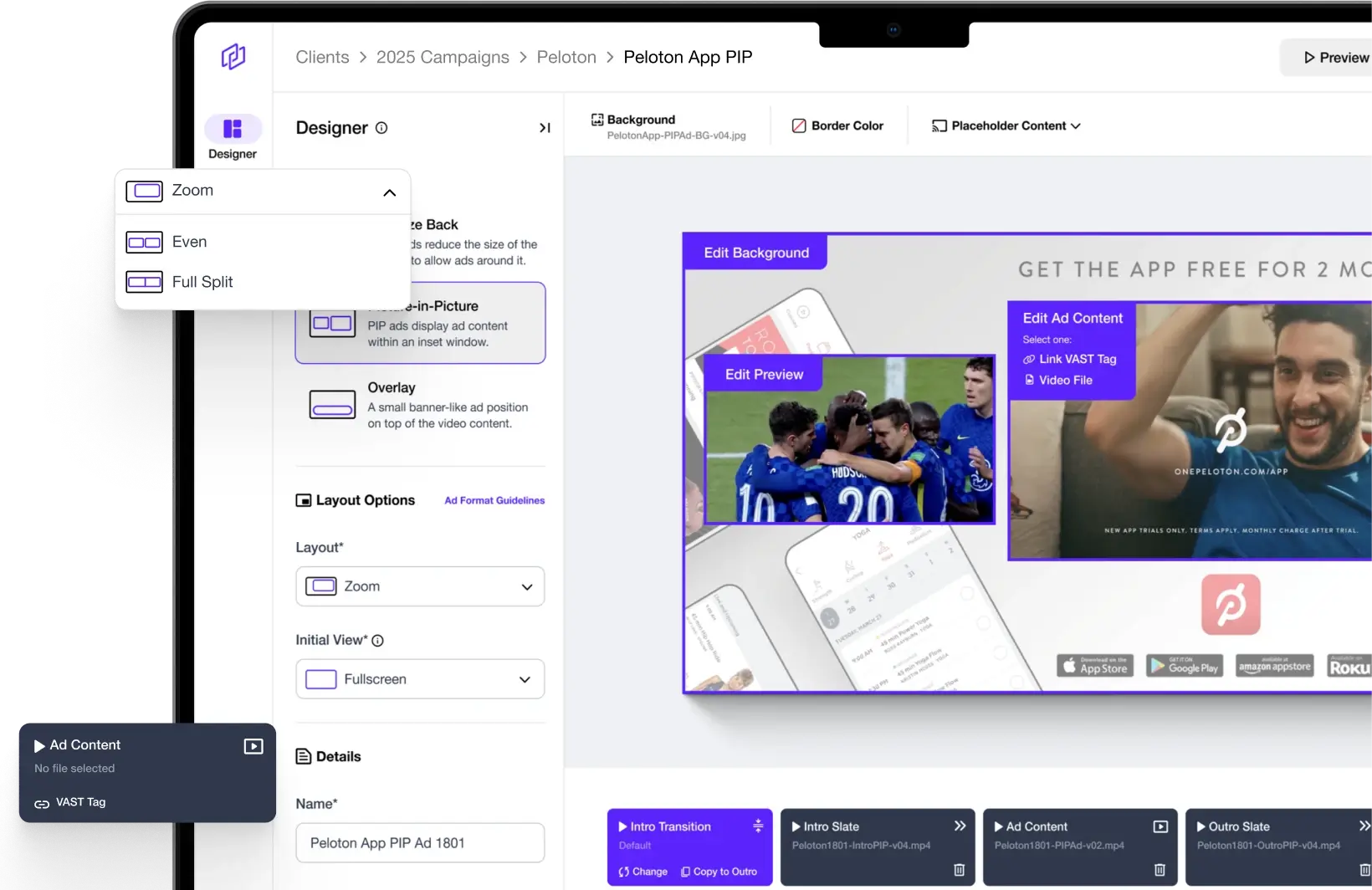Image resolution: width=1372 pixels, height=890 pixels.
Task: Choose the Overlay format card
Action: [x=420, y=405]
